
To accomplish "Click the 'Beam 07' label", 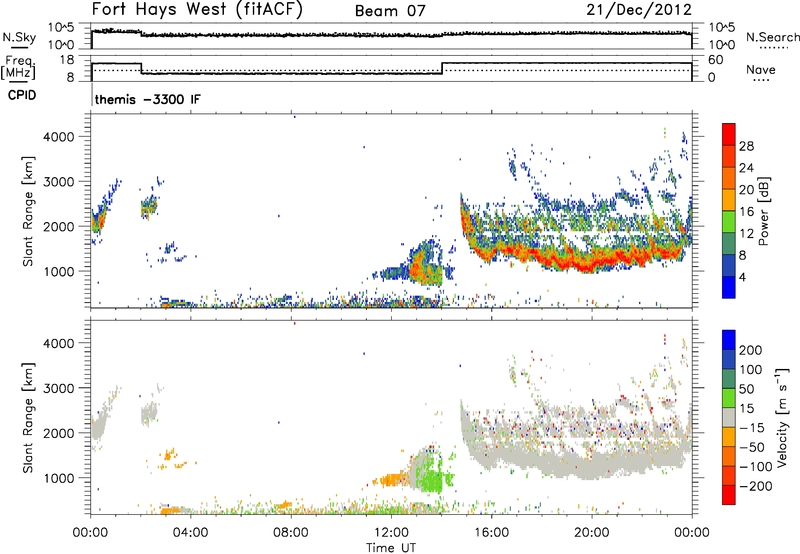I will [390, 11].
